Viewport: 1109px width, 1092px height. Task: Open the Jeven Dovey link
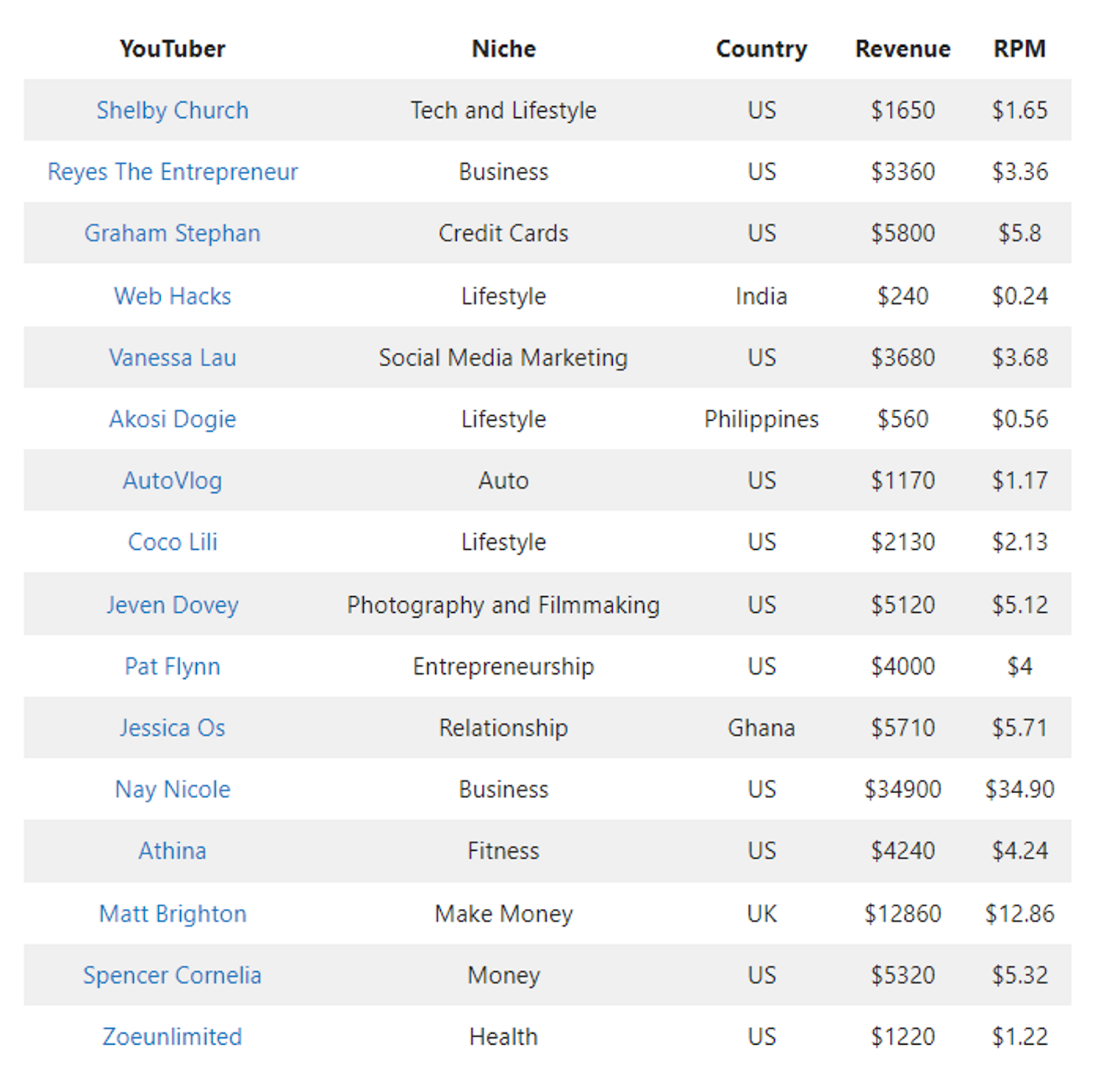(x=172, y=605)
